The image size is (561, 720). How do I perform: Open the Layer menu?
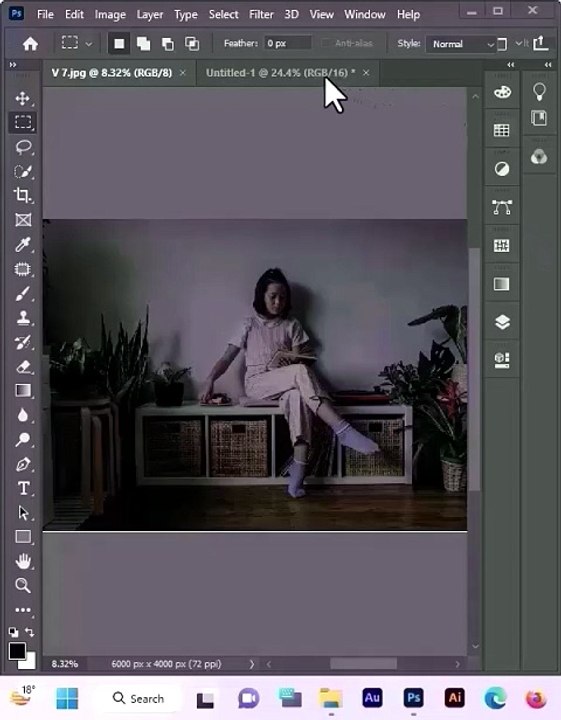(x=150, y=15)
